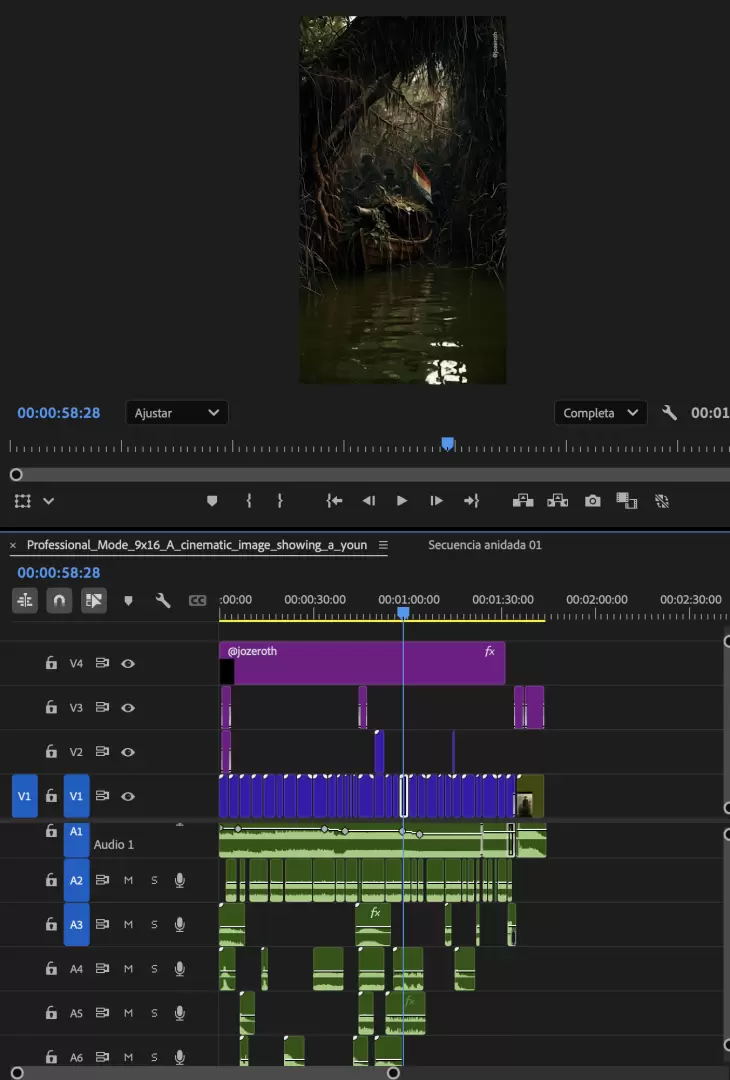Step back one frame
This screenshot has height=1080, width=730.
click(369, 501)
